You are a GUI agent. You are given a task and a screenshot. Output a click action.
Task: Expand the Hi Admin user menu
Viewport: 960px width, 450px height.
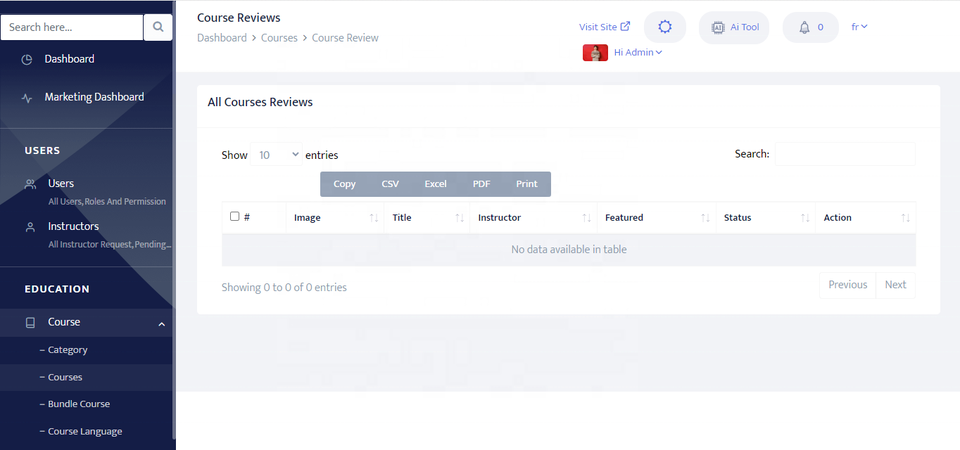pyautogui.click(x=638, y=53)
